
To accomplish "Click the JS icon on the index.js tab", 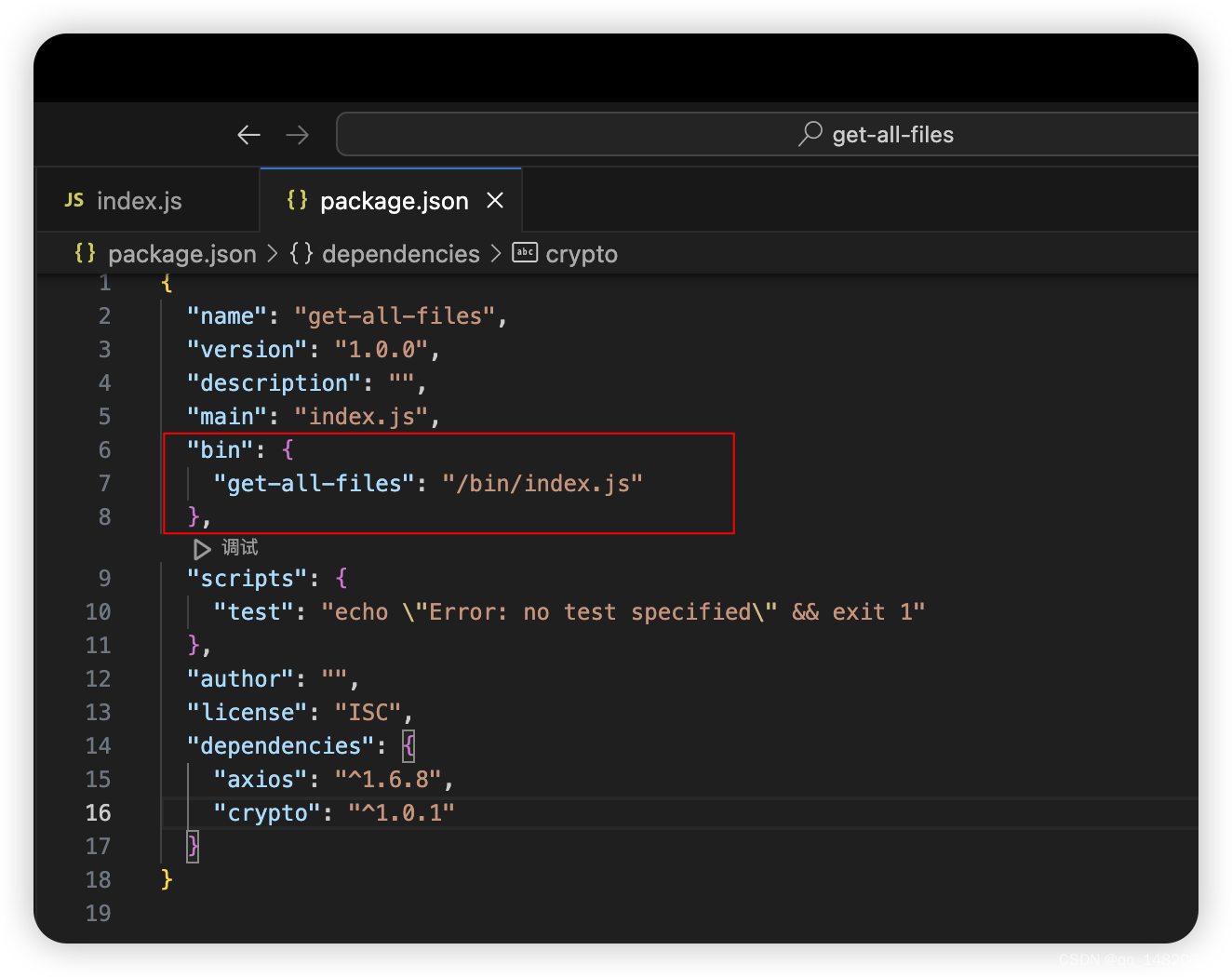I will [x=74, y=200].
